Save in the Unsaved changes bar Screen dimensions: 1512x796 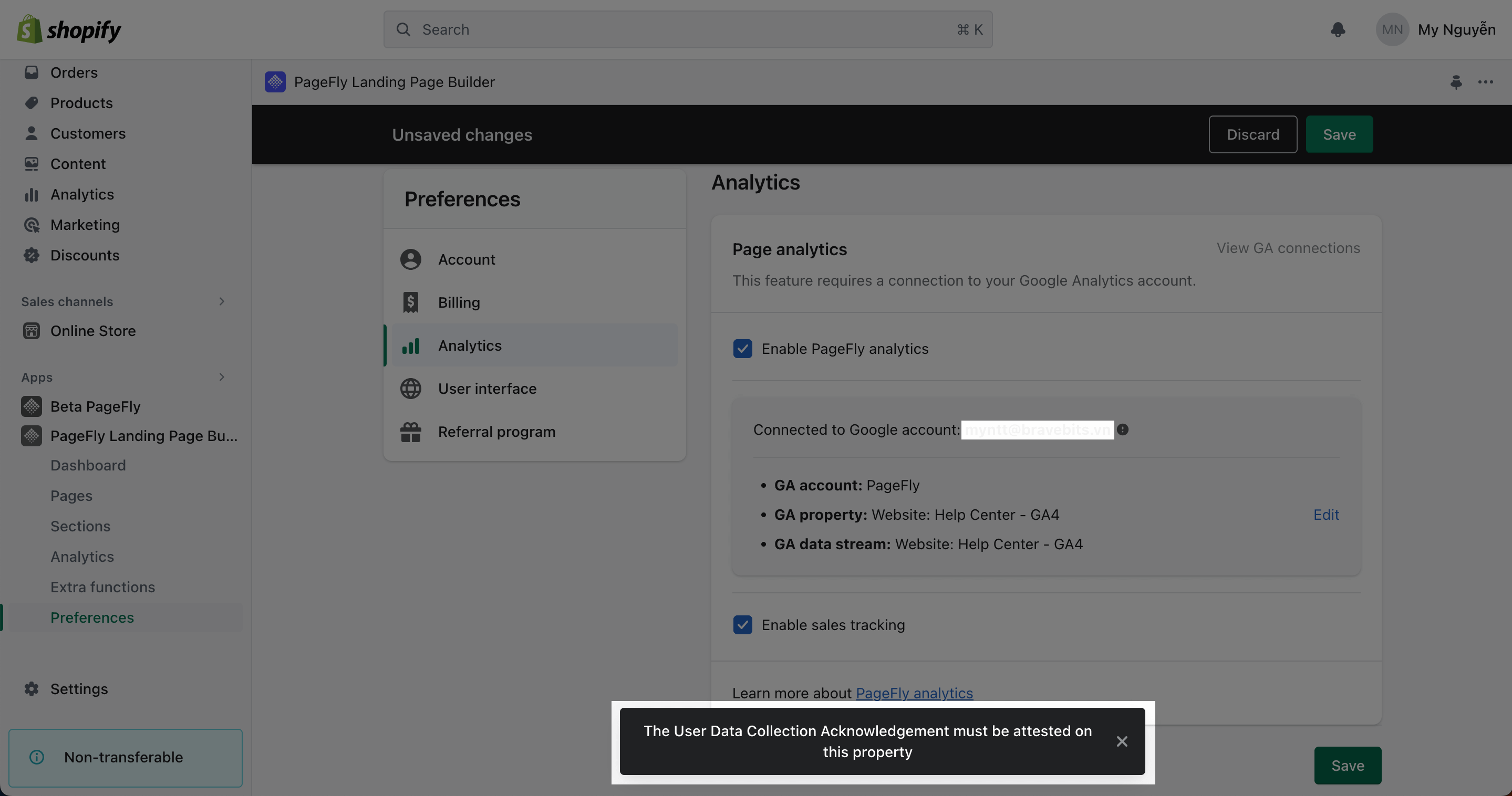point(1339,134)
